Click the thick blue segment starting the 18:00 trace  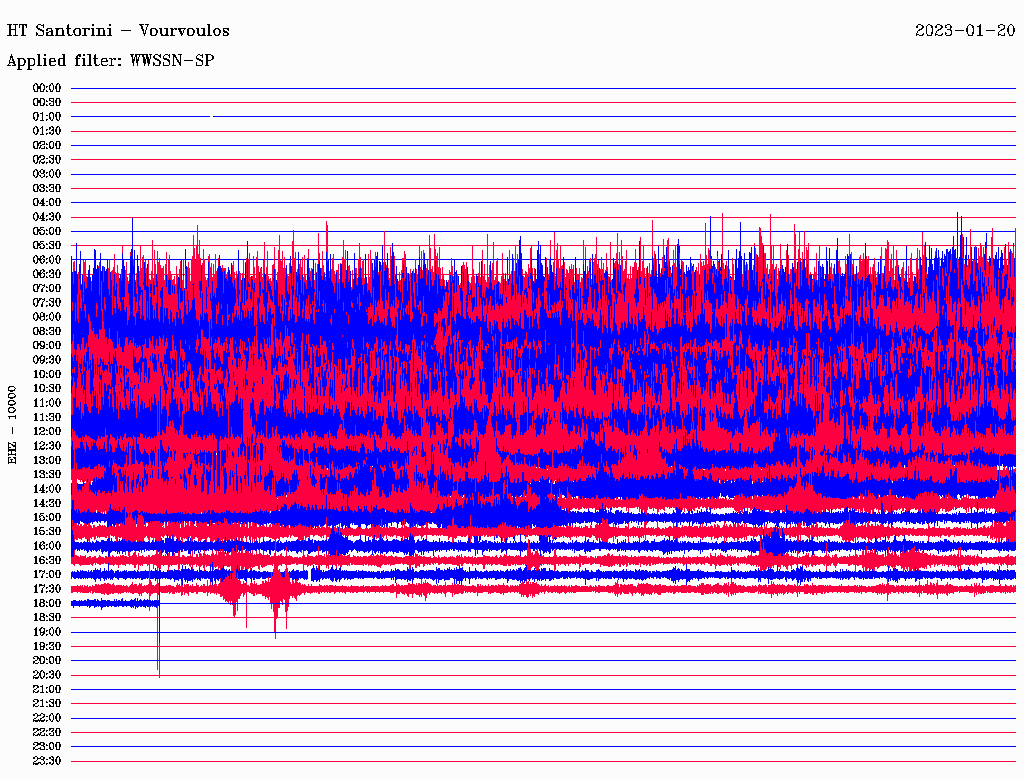point(114,603)
